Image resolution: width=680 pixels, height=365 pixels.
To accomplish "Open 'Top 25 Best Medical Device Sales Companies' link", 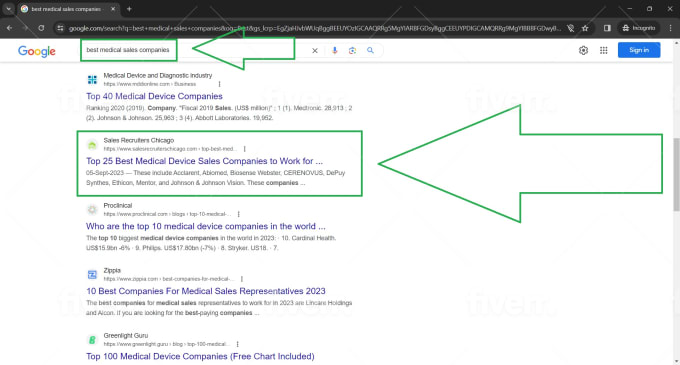I will point(204,161).
